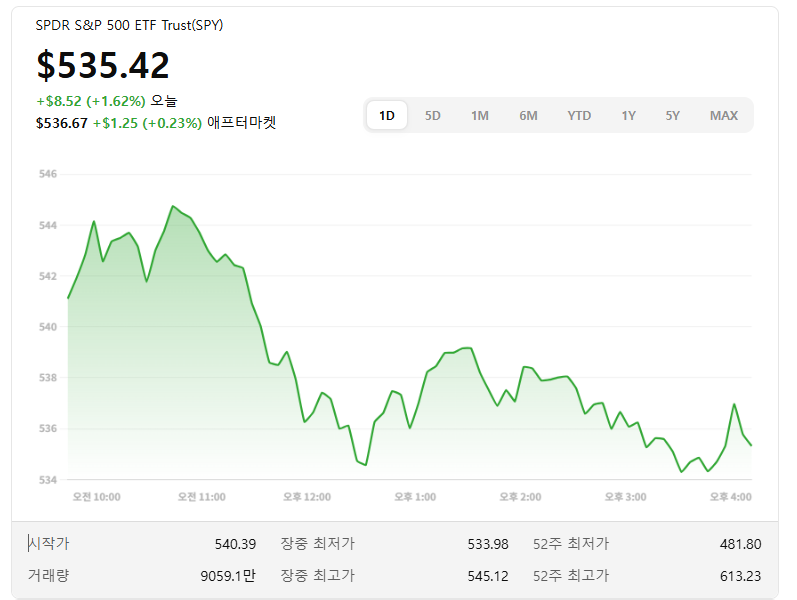This screenshot has width=797, height=600.
Task: Click the intraday low value 533.98
Action: [488, 544]
